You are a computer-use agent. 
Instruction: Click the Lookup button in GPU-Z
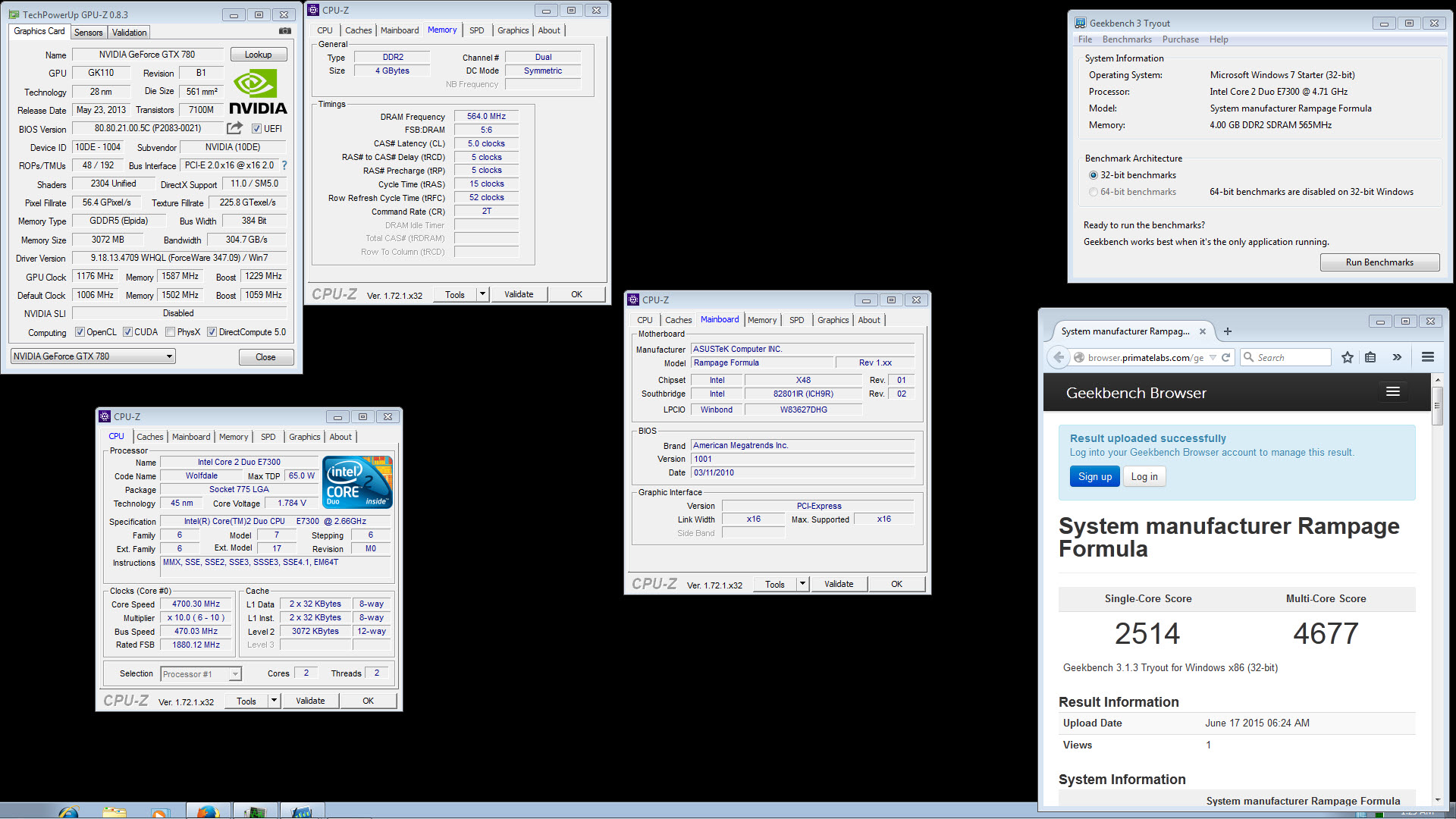258,55
